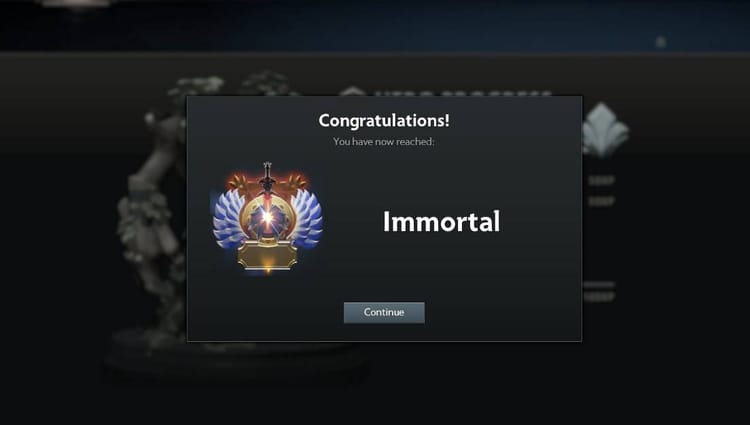This screenshot has width=750, height=425.
Task: Click the sword atop the Immortal medal
Action: [x=267, y=179]
